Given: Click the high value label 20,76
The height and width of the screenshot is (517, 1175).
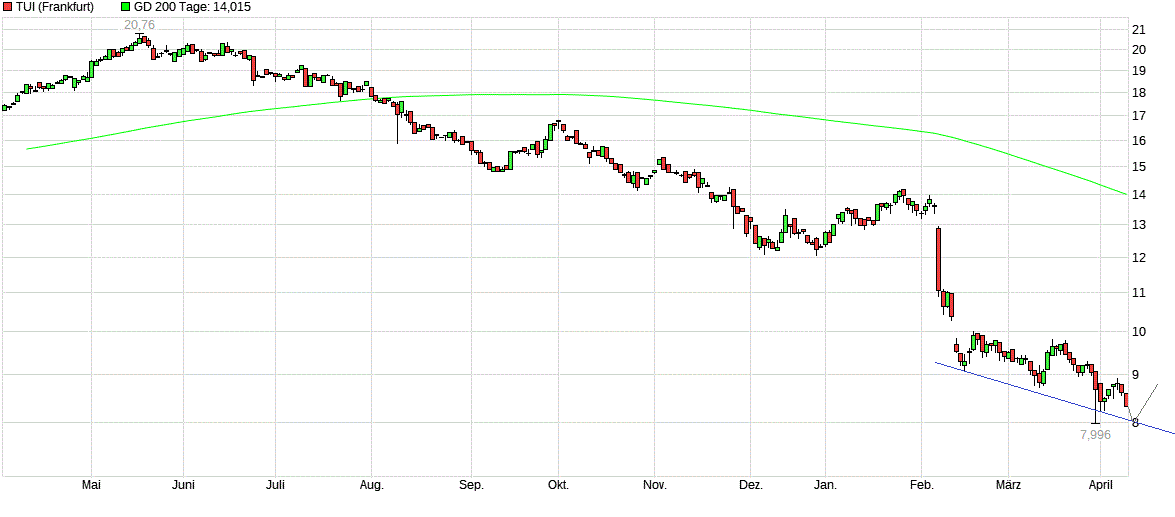Looking at the screenshot, I should click(139, 25).
